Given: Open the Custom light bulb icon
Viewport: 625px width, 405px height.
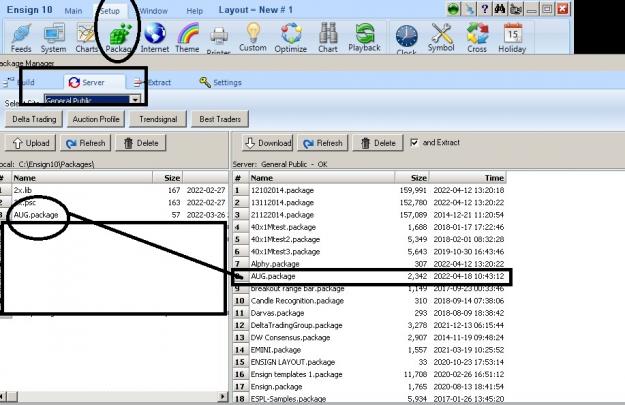Looking at the screenshot, I should click(253, 37).
